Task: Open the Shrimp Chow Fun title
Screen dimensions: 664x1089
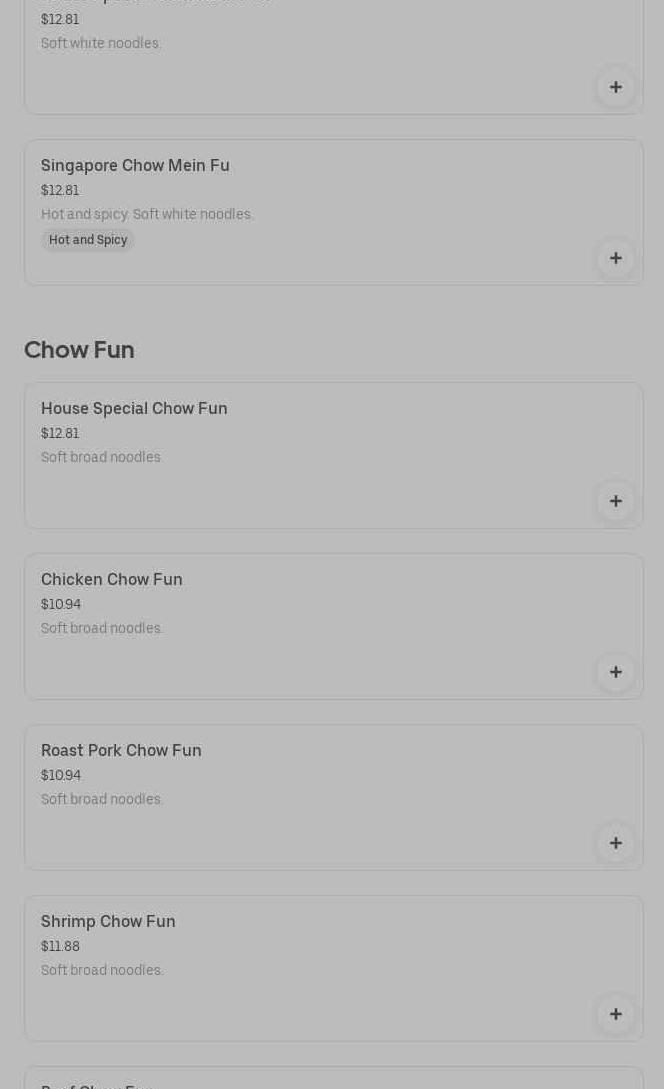Action: [108, 922]
